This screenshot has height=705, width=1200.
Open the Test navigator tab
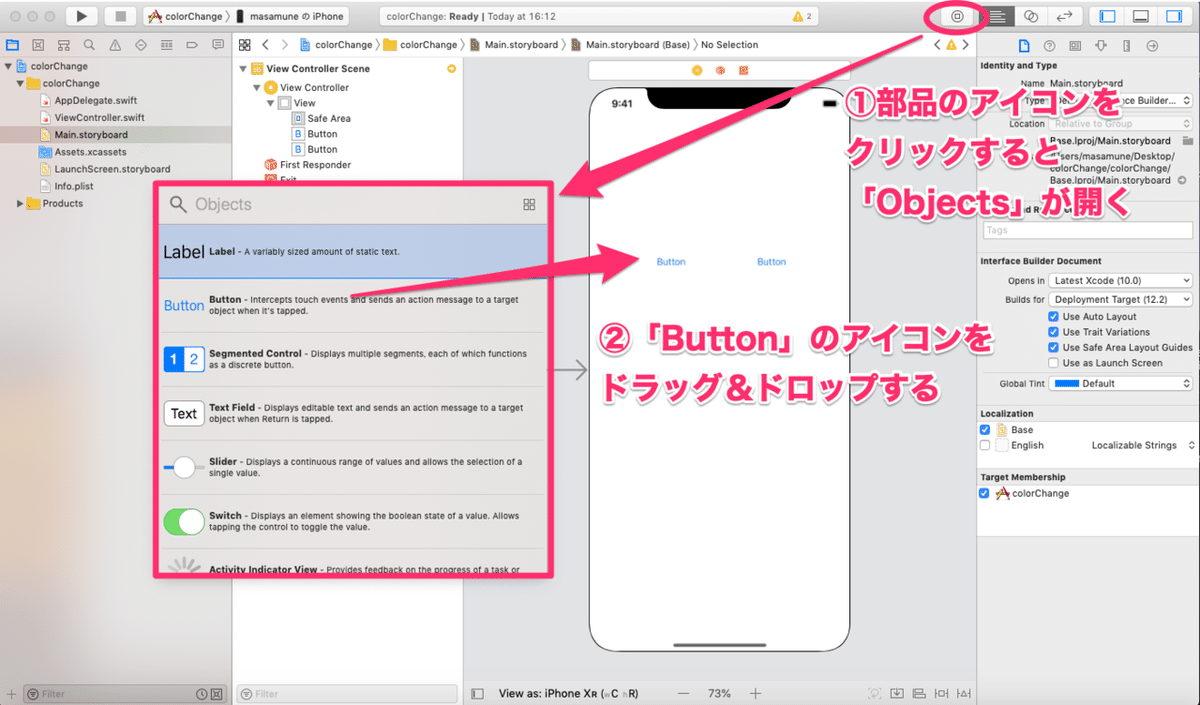141,45
